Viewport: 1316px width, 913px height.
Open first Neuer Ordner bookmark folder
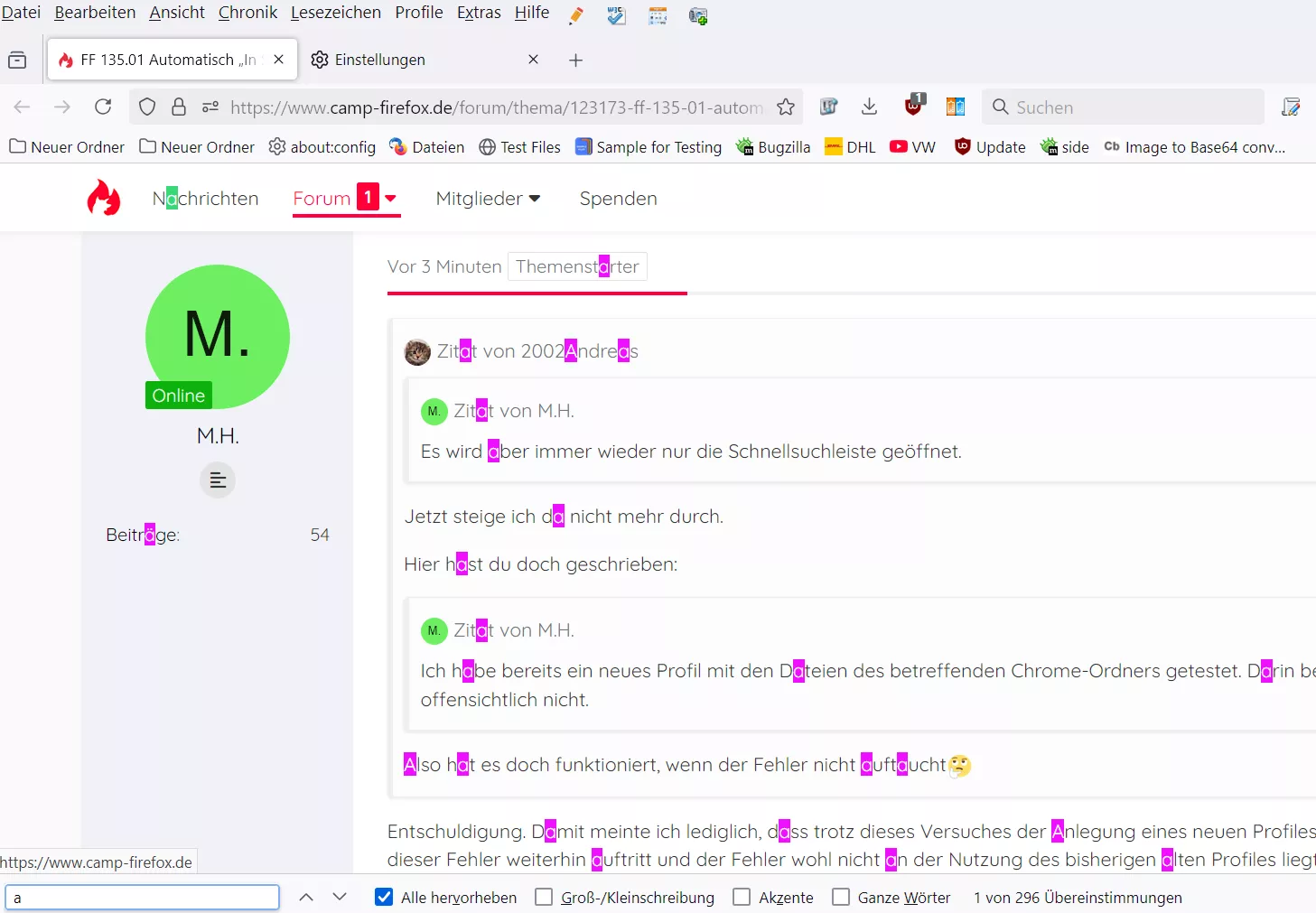coord(67,147)
